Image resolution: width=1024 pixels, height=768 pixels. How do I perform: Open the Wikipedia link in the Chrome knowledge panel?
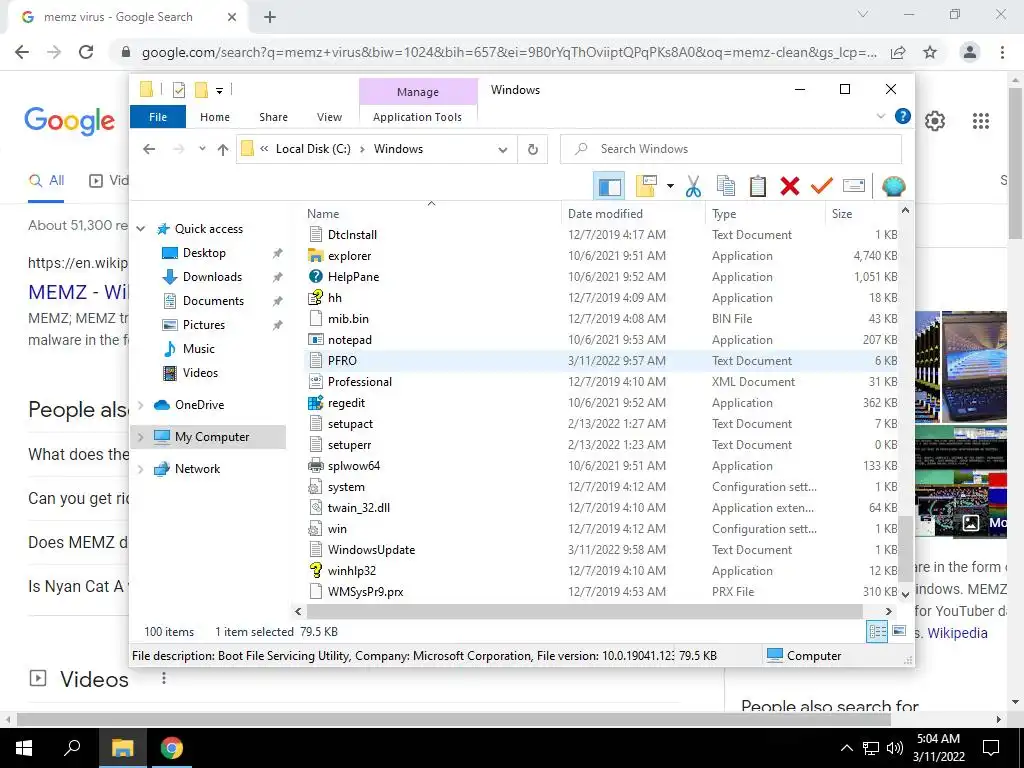pos(957,633)
